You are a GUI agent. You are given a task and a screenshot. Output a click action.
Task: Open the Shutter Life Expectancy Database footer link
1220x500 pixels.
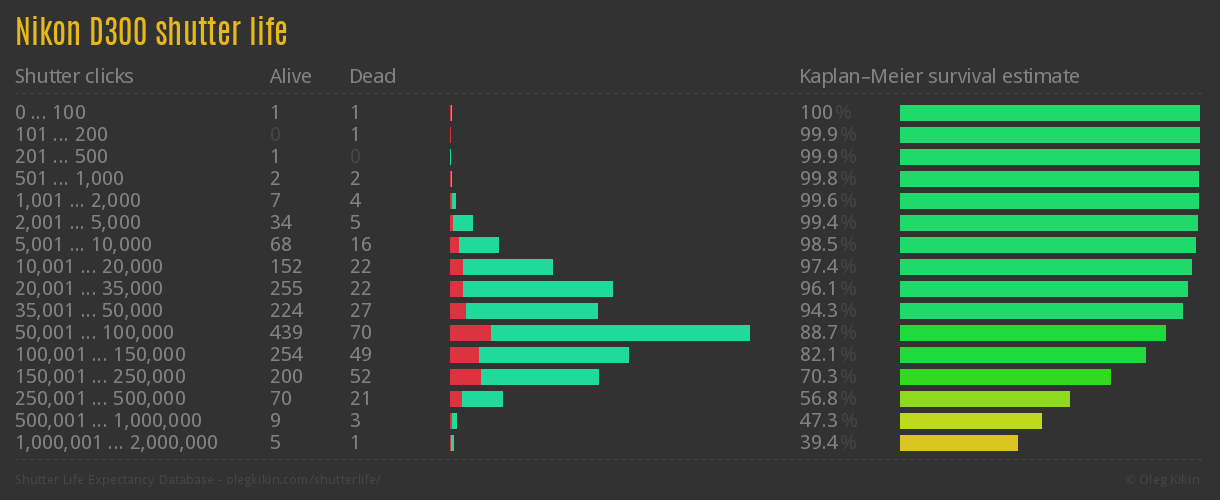(198, 480)
